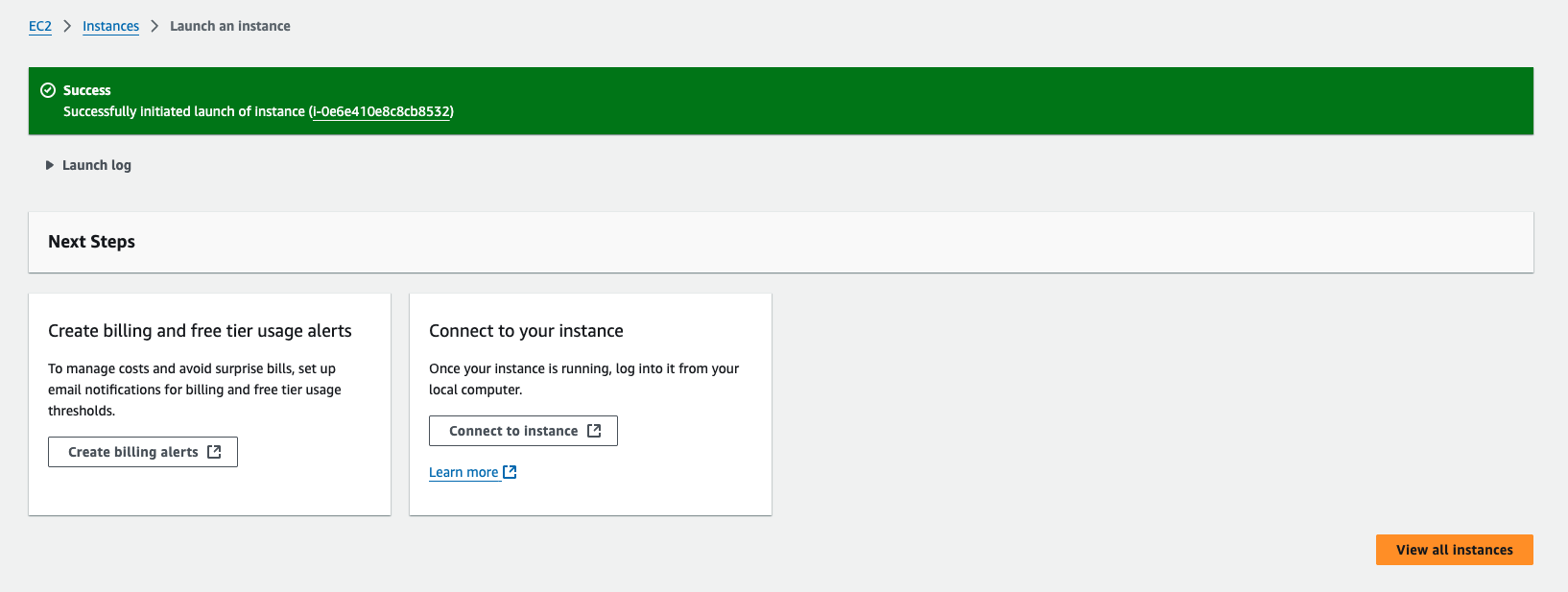Click the breadcrumb chevron after Instances

[x=154, y=26]
